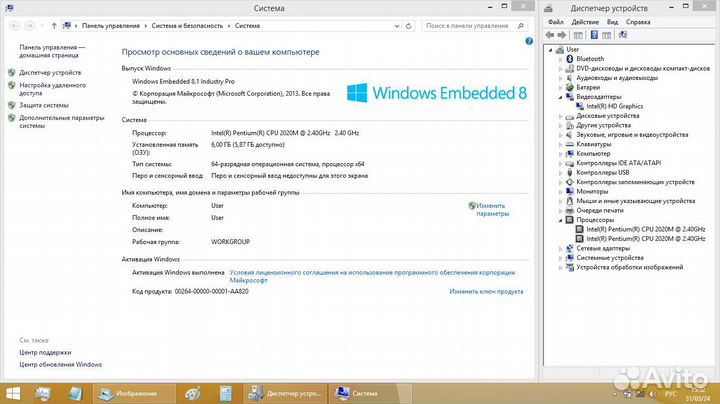Image resolution: width=720 pixels, height=404 pixels.
Task: Open Файл menu in Device Manager
Action: tap(555, 22)
